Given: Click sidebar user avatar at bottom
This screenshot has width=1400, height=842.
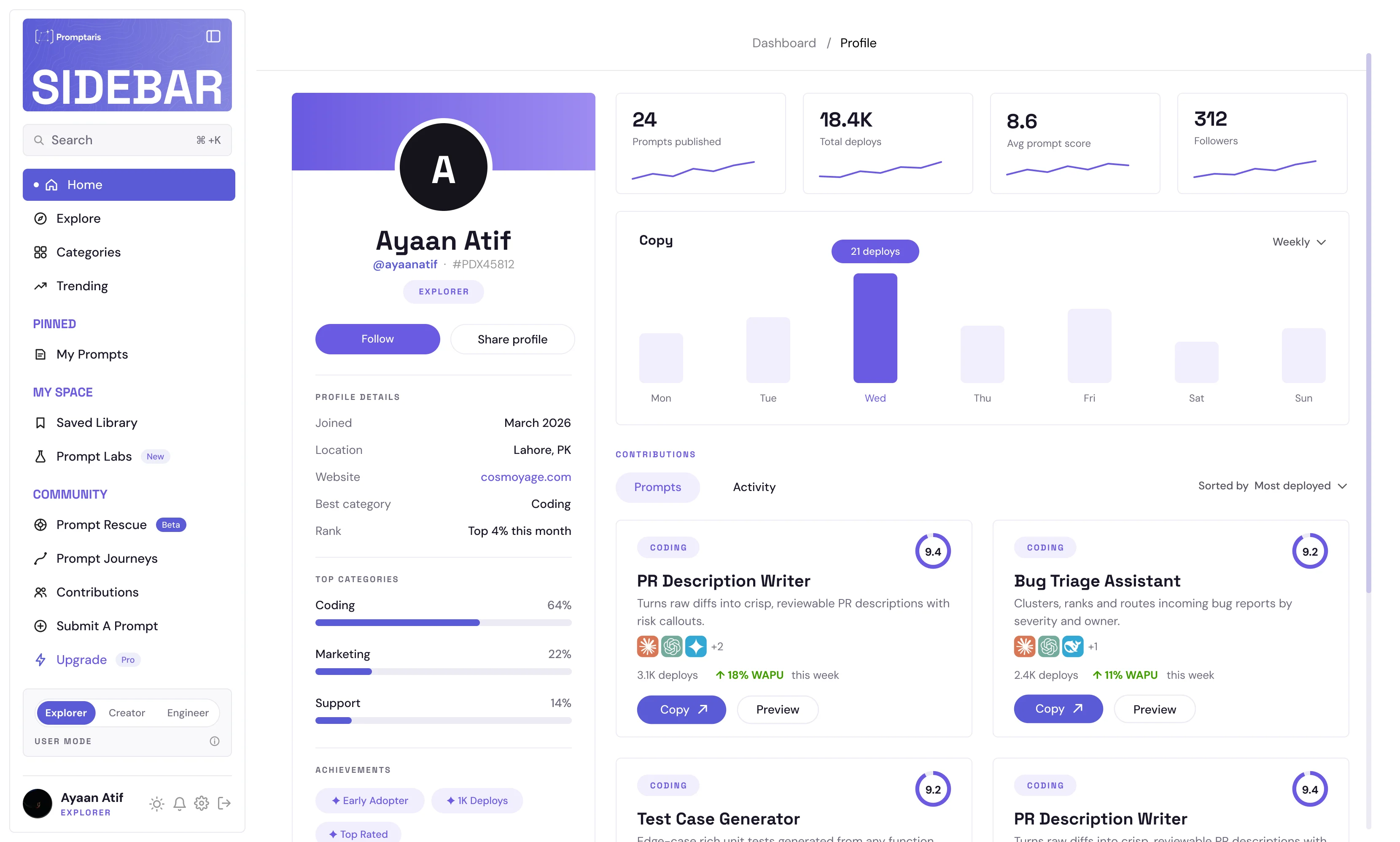Looking at the screenshot, I should (38, 804).
